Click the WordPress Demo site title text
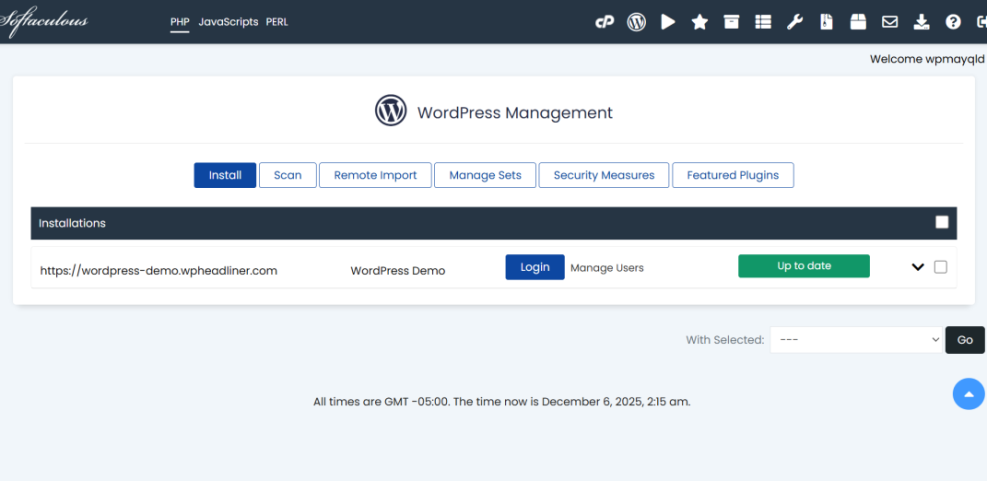 (x=398, y=271)
